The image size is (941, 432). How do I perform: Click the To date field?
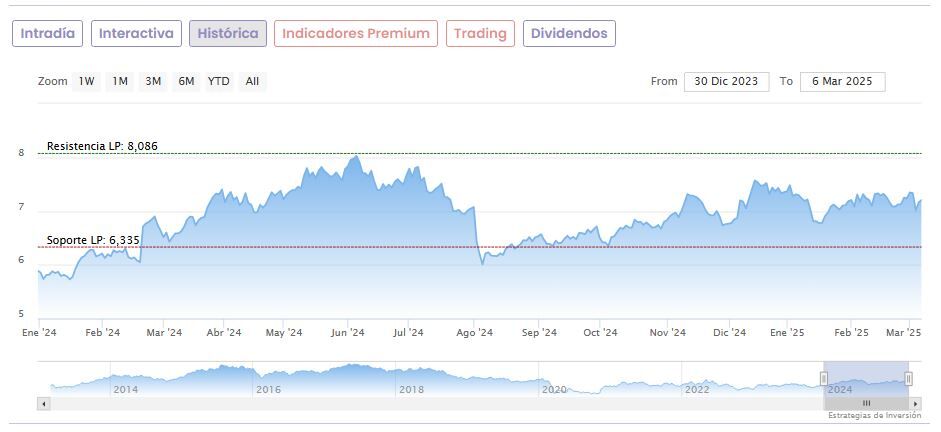click(x=842, y=82)
